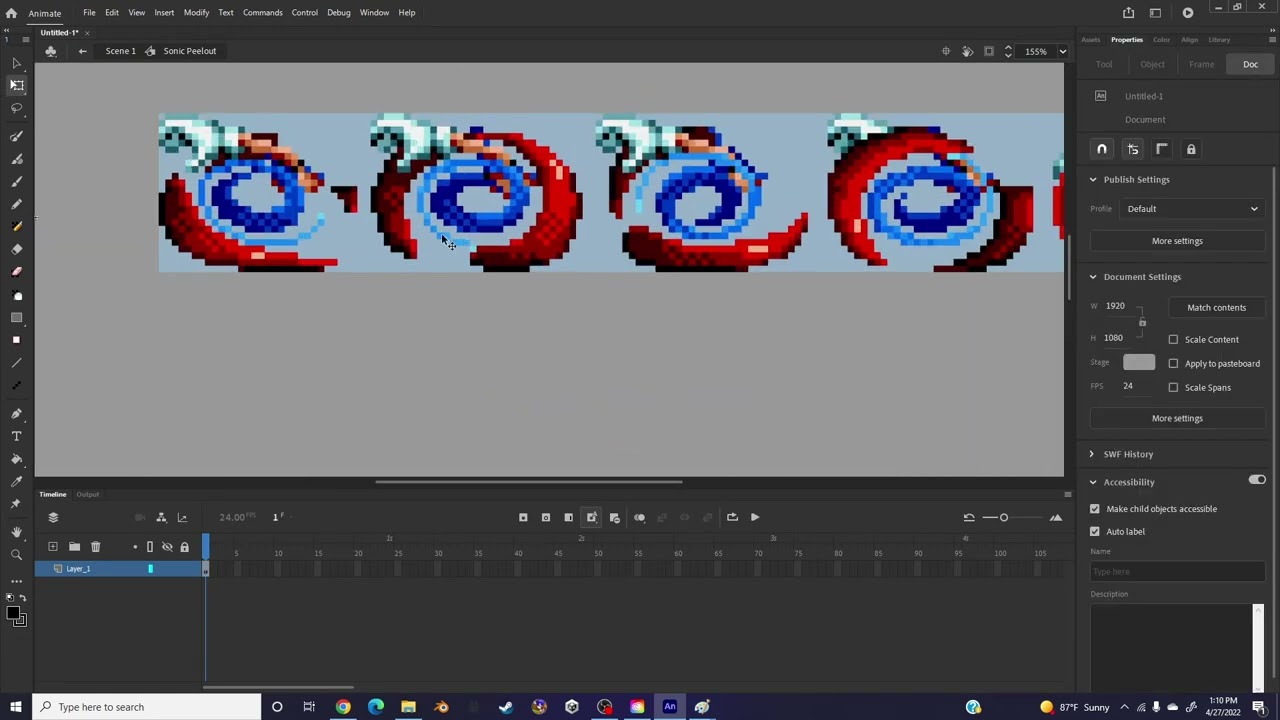Open the Window menu
This screenshot has width=1280, height=720.
pyautogui.click(x=374, y=13)
